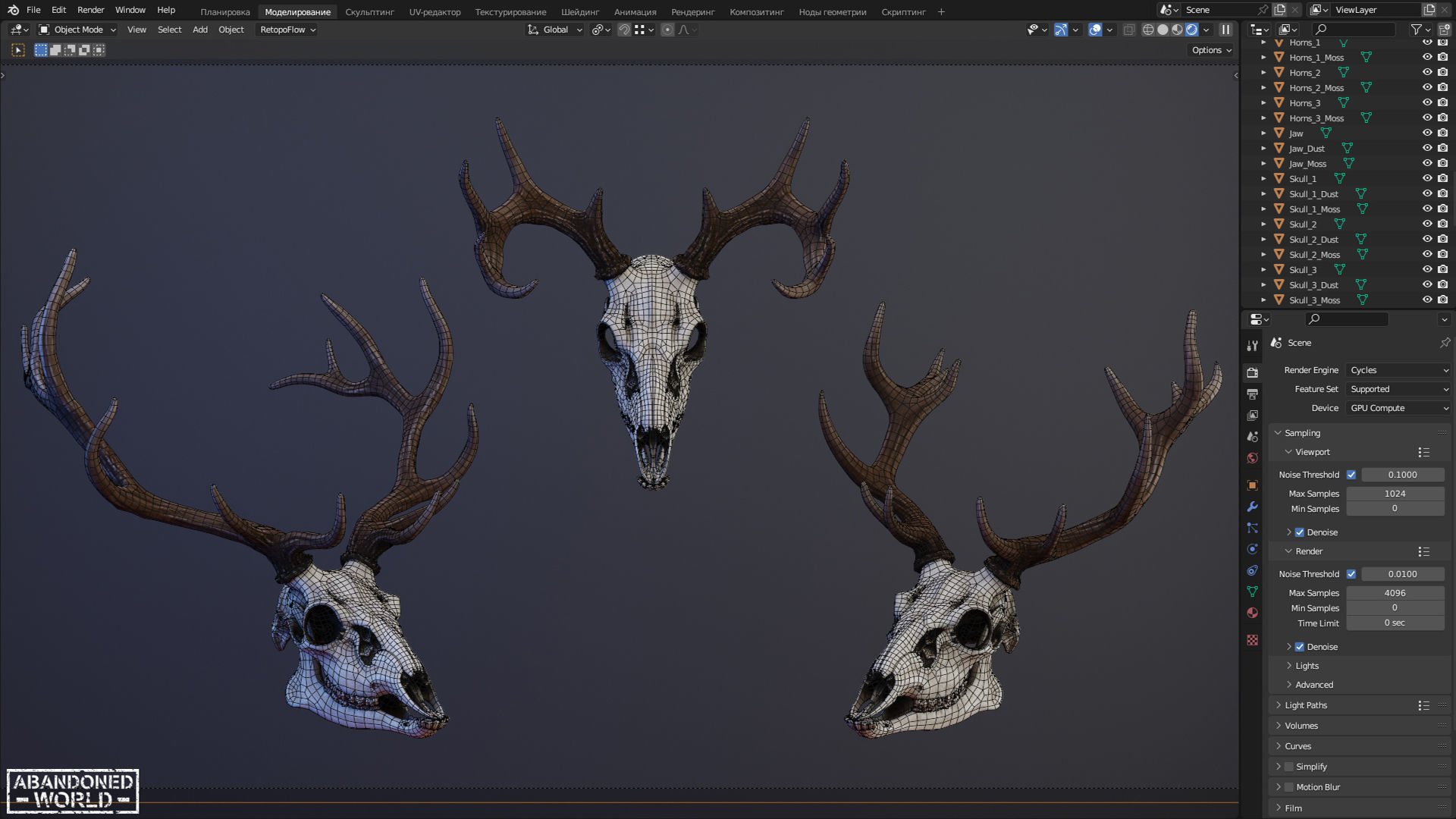Click the outliner search field
Image resolution: width=1456 pixels, height=819 pixels.
tap(1354, 30)
